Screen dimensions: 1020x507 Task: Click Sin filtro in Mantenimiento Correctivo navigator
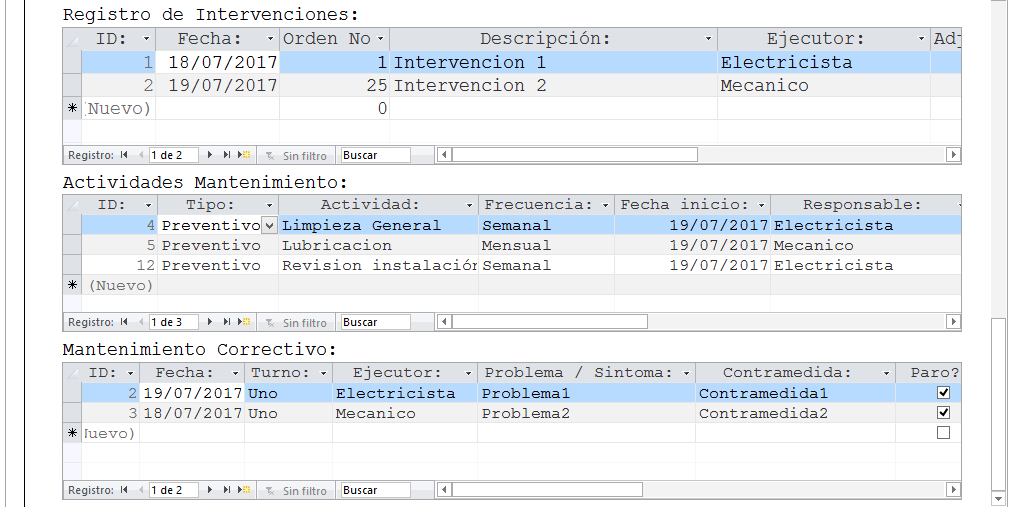coord(296,490)
